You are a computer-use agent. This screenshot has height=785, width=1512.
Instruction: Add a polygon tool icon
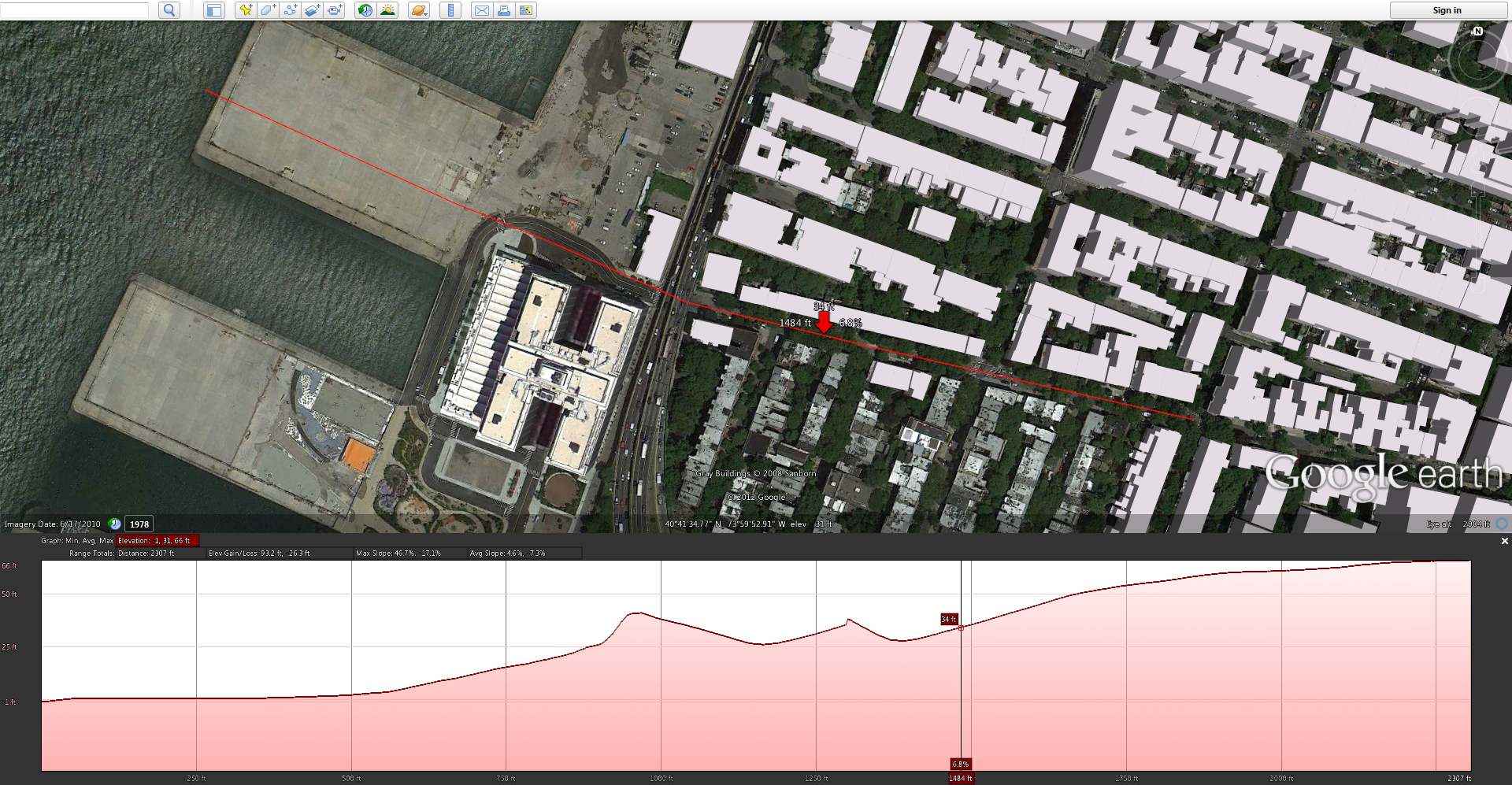268,10
